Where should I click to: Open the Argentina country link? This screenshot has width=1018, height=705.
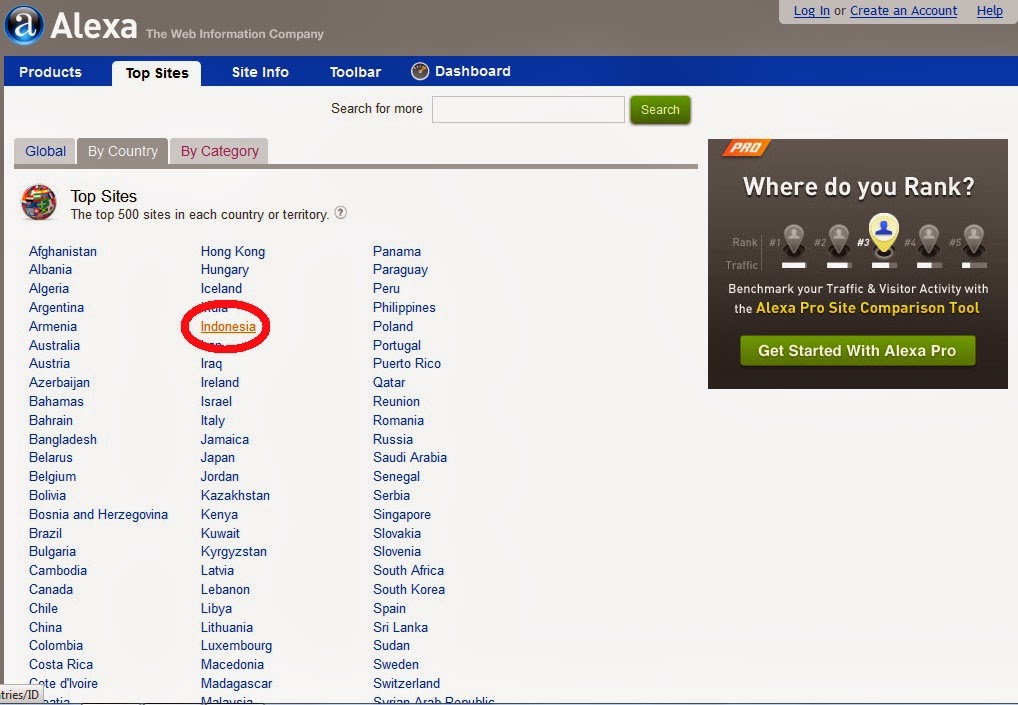[56, 307]
